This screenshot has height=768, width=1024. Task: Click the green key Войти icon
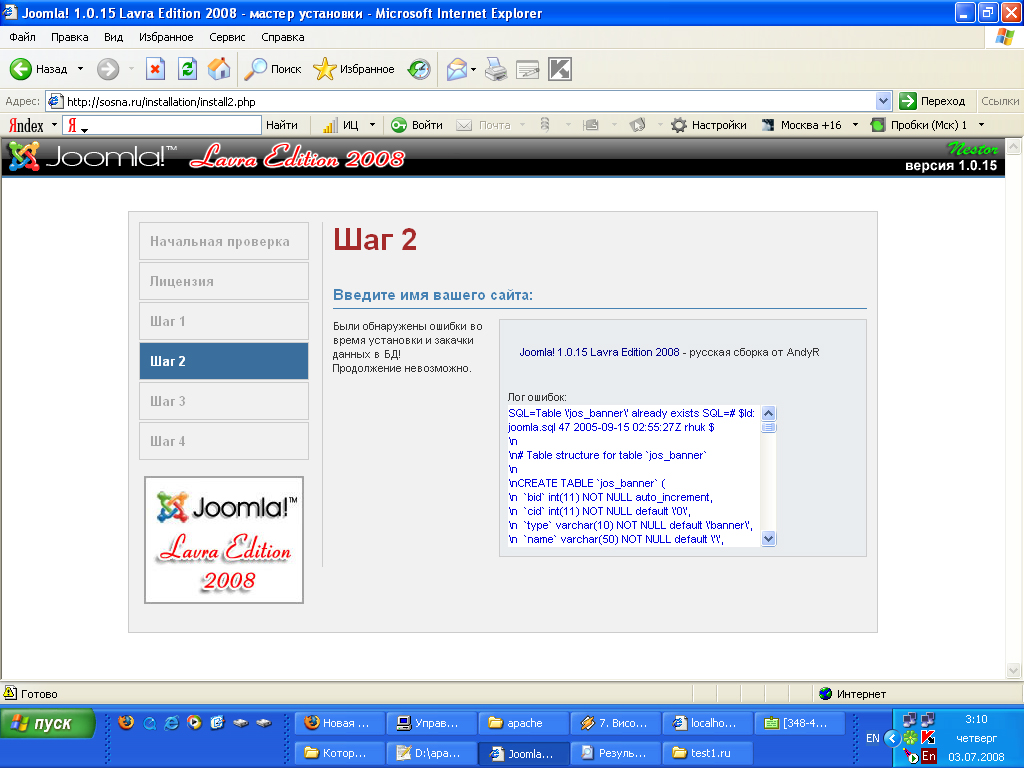coord(398,125)
